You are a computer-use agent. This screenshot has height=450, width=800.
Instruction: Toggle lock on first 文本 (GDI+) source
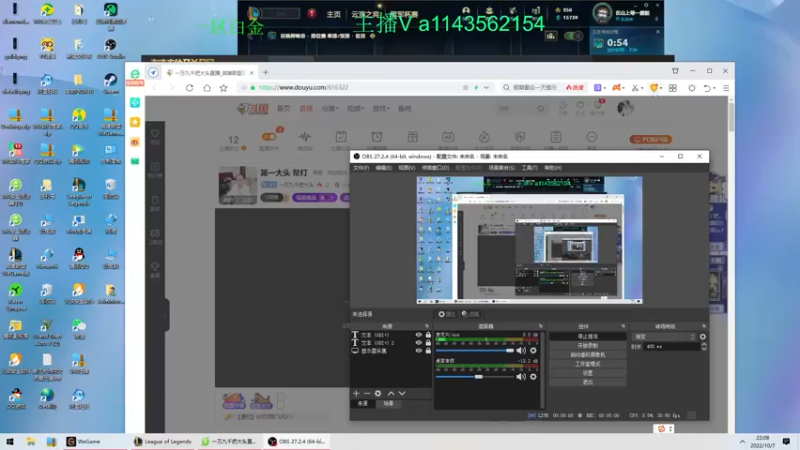(428, 335)
